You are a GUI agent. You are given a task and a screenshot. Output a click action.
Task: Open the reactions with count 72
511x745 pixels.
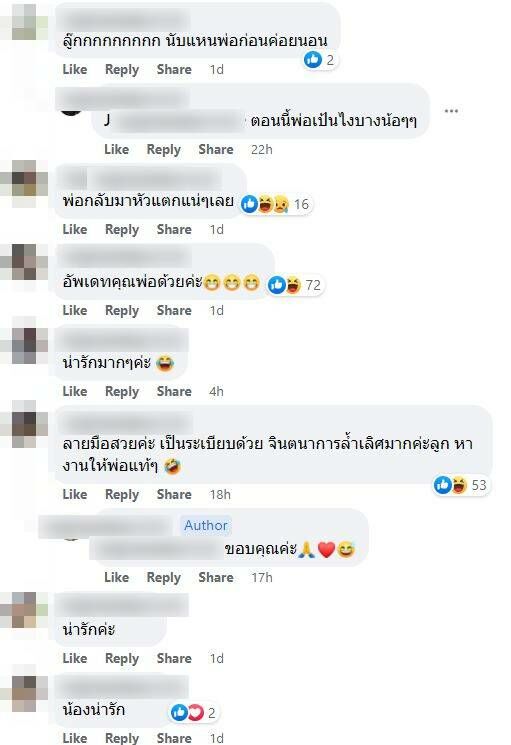tap(294, 285)
